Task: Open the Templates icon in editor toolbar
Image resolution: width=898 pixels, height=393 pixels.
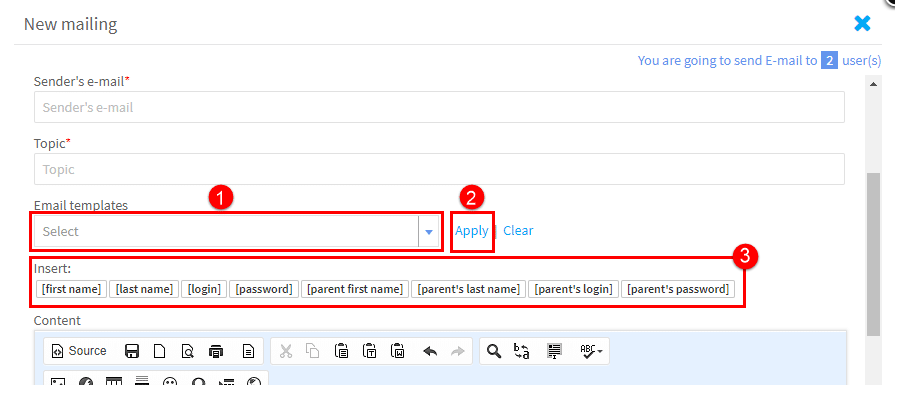Action: (x=248, y=351)
